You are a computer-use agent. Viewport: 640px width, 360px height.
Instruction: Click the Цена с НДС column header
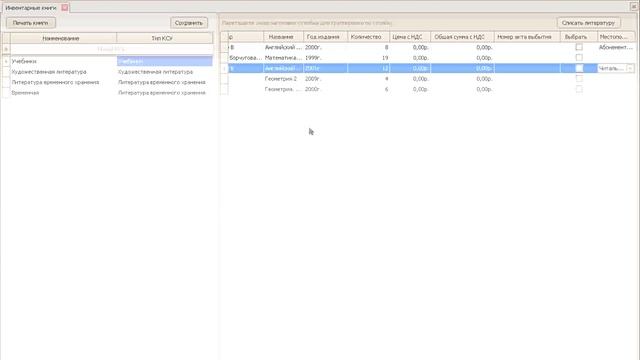410,37
